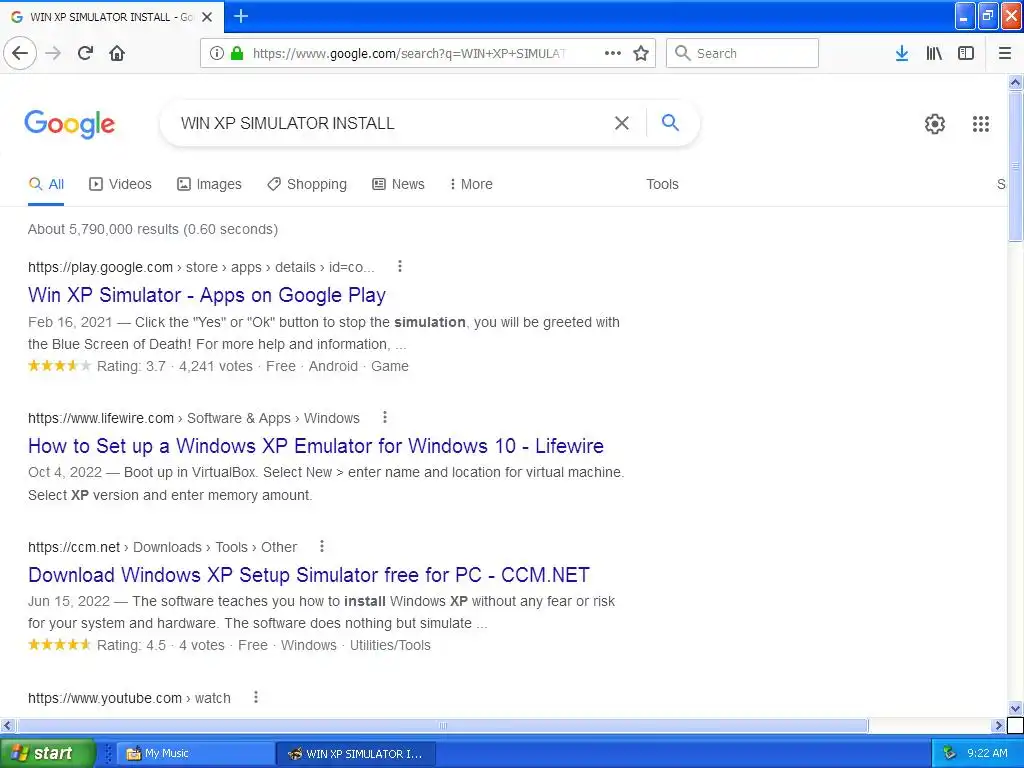Viewport: 1024px width, 768px height.
Task: Click the forward navigation arrow
Action: pos(53,54)
